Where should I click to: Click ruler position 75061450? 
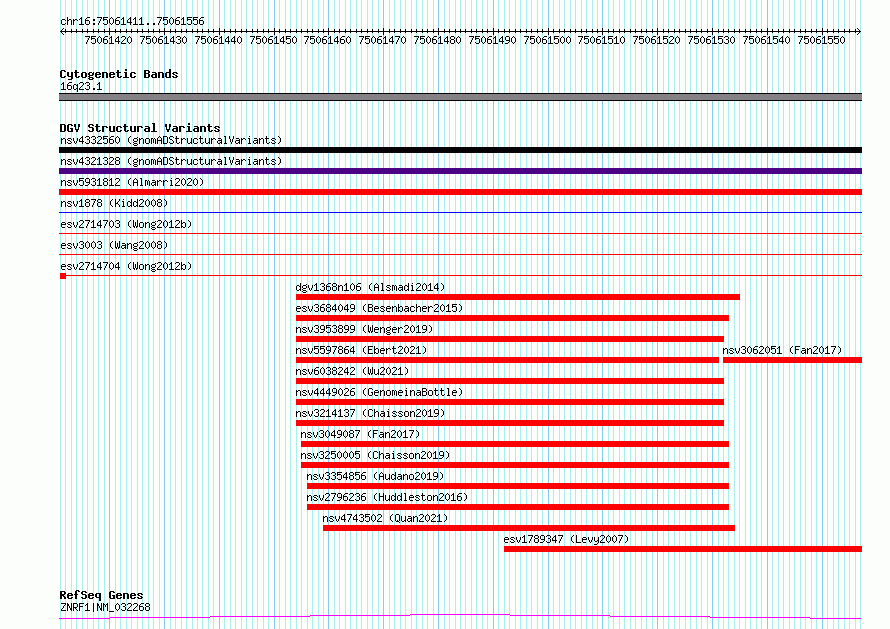pyautogui.click(x=273, y=40)
